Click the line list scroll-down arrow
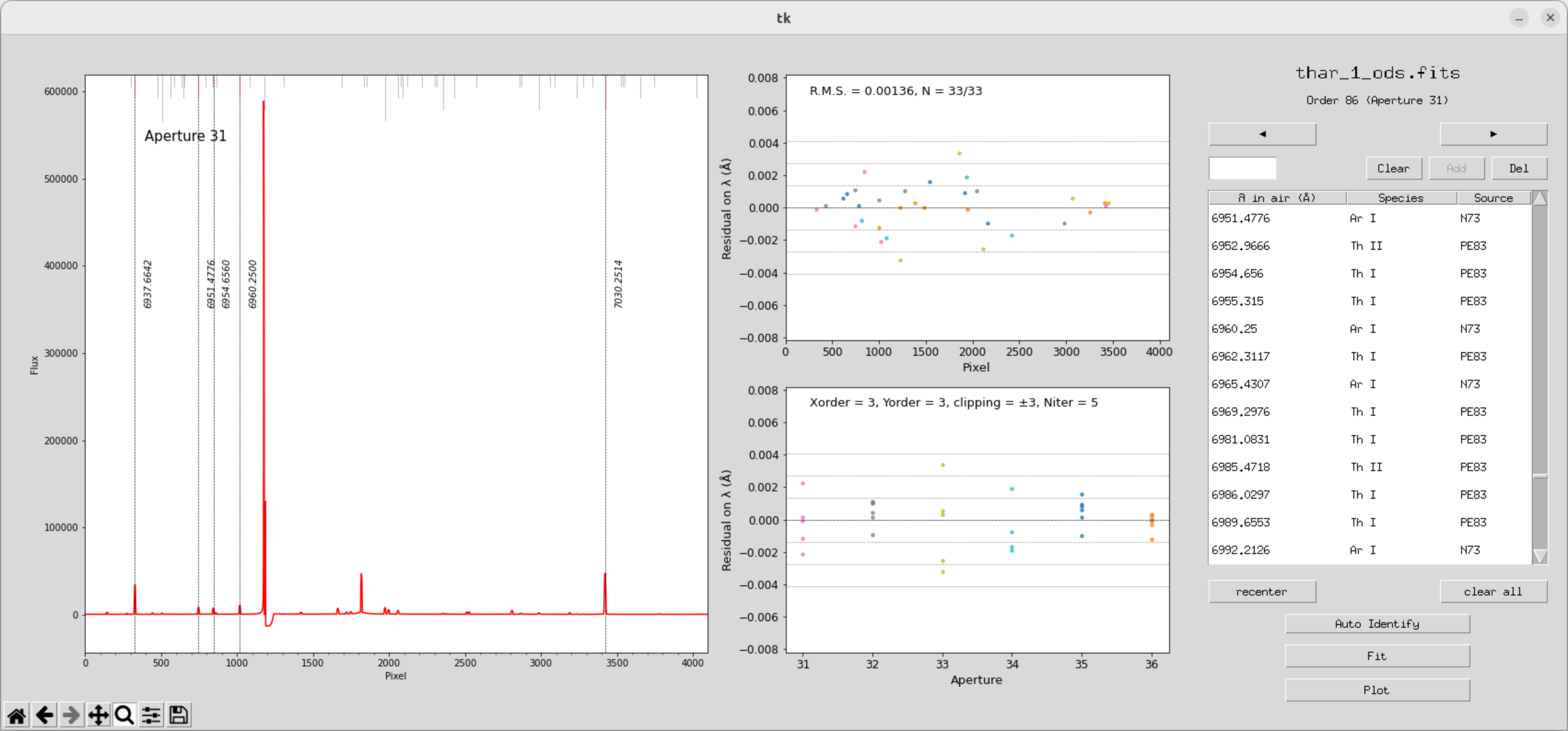The height and width of the screenshot is (731, 1568). pos(1539,555)
